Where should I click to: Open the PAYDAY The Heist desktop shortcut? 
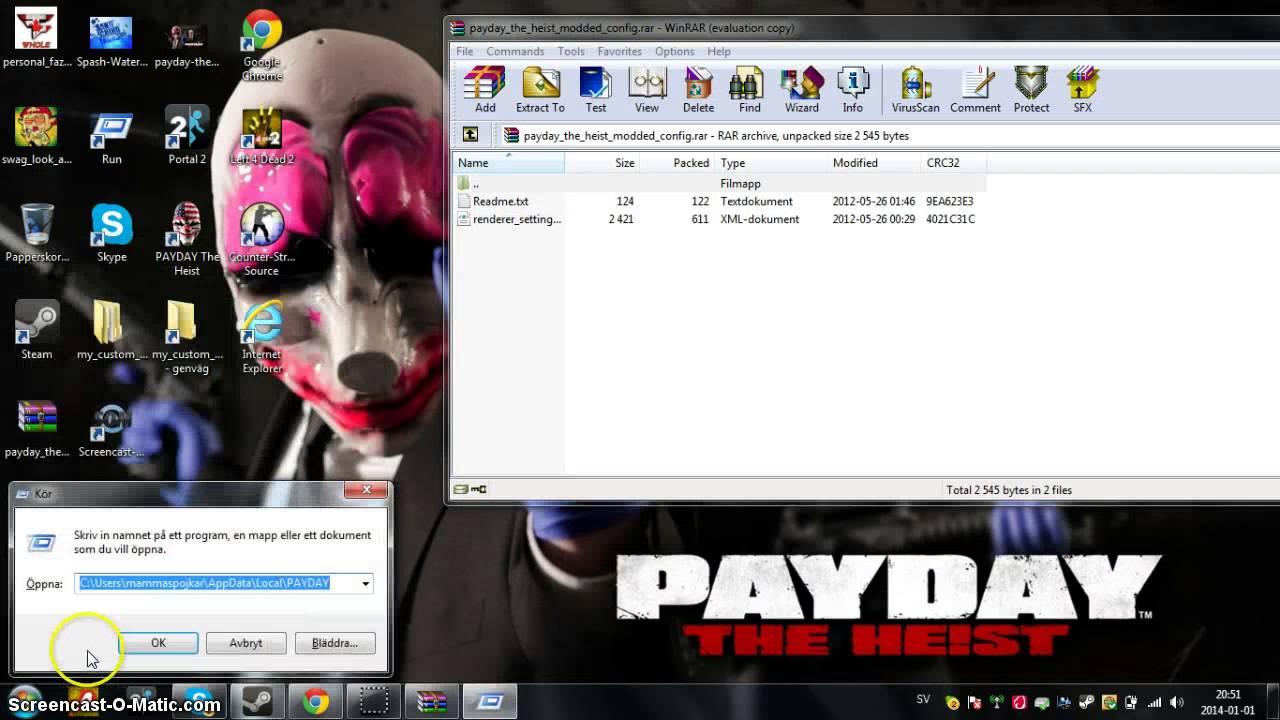(187, 239)
